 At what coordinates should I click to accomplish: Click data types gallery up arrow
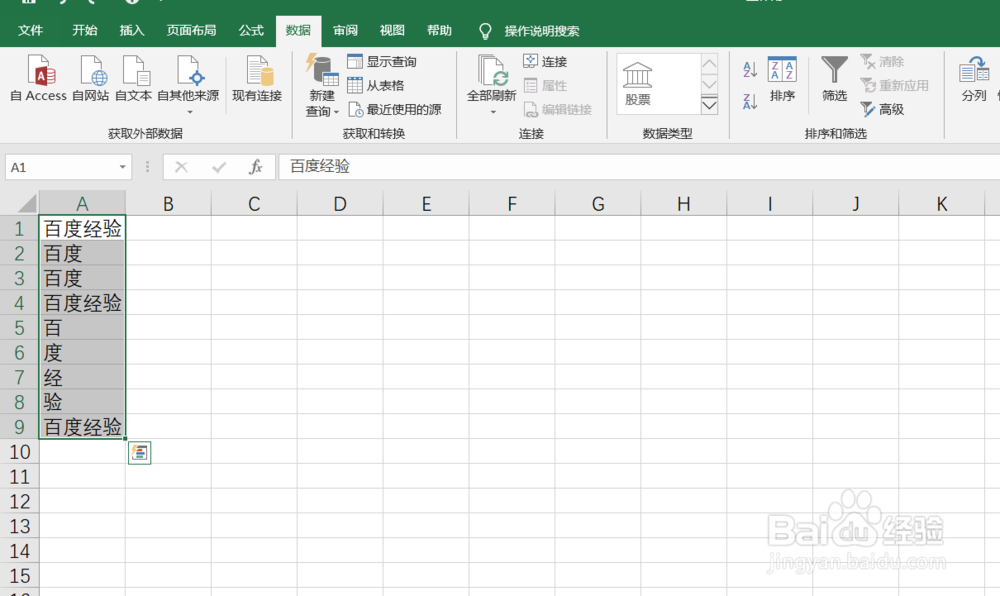(709, 64)
